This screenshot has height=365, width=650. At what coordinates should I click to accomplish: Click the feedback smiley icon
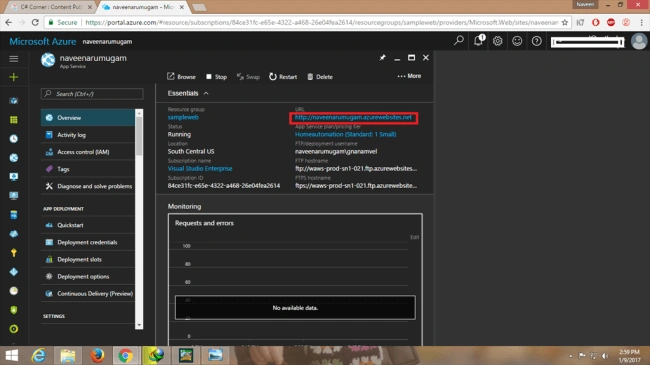click(x=517, y=41)
